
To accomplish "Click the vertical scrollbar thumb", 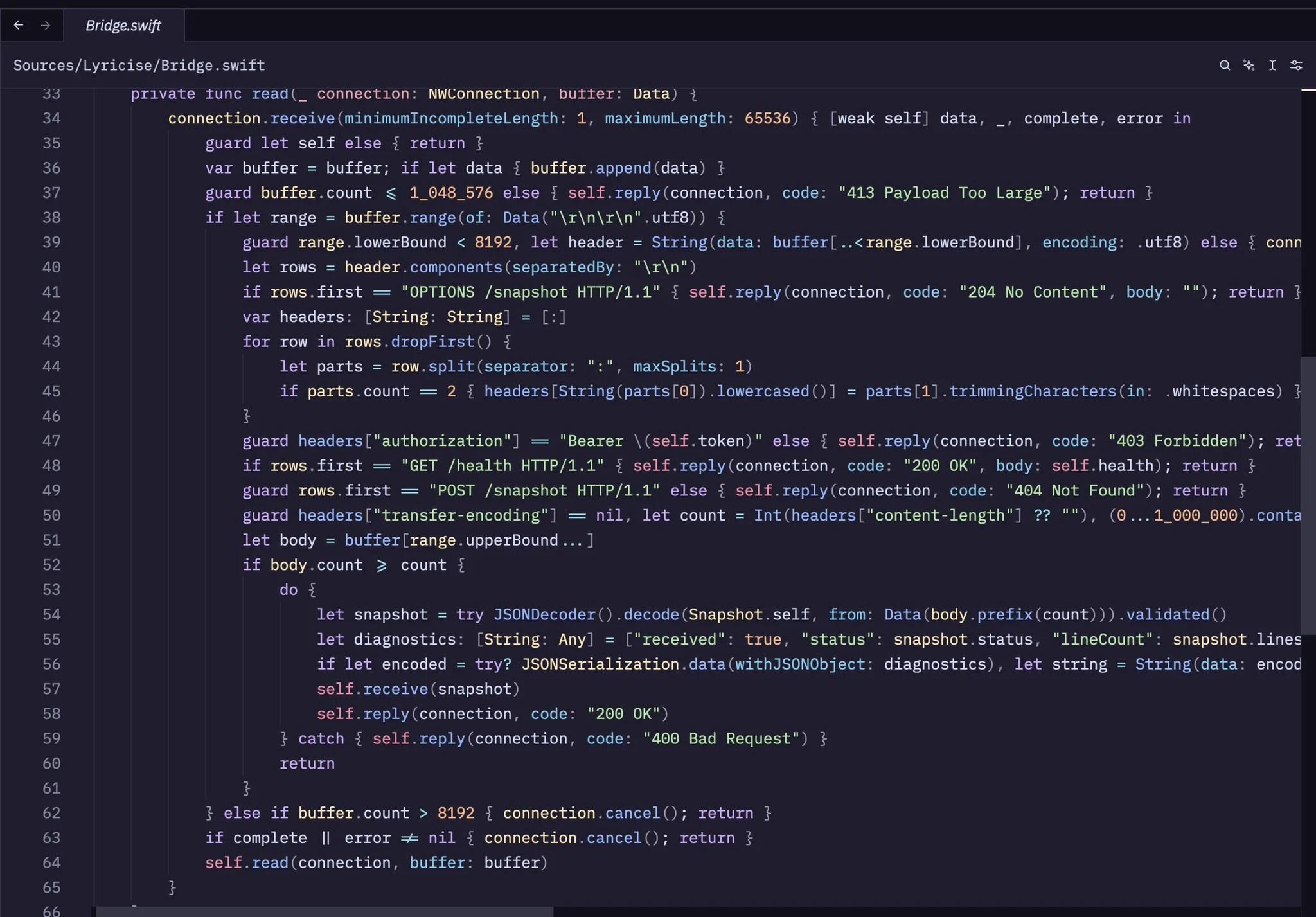I will [1308, 495].
